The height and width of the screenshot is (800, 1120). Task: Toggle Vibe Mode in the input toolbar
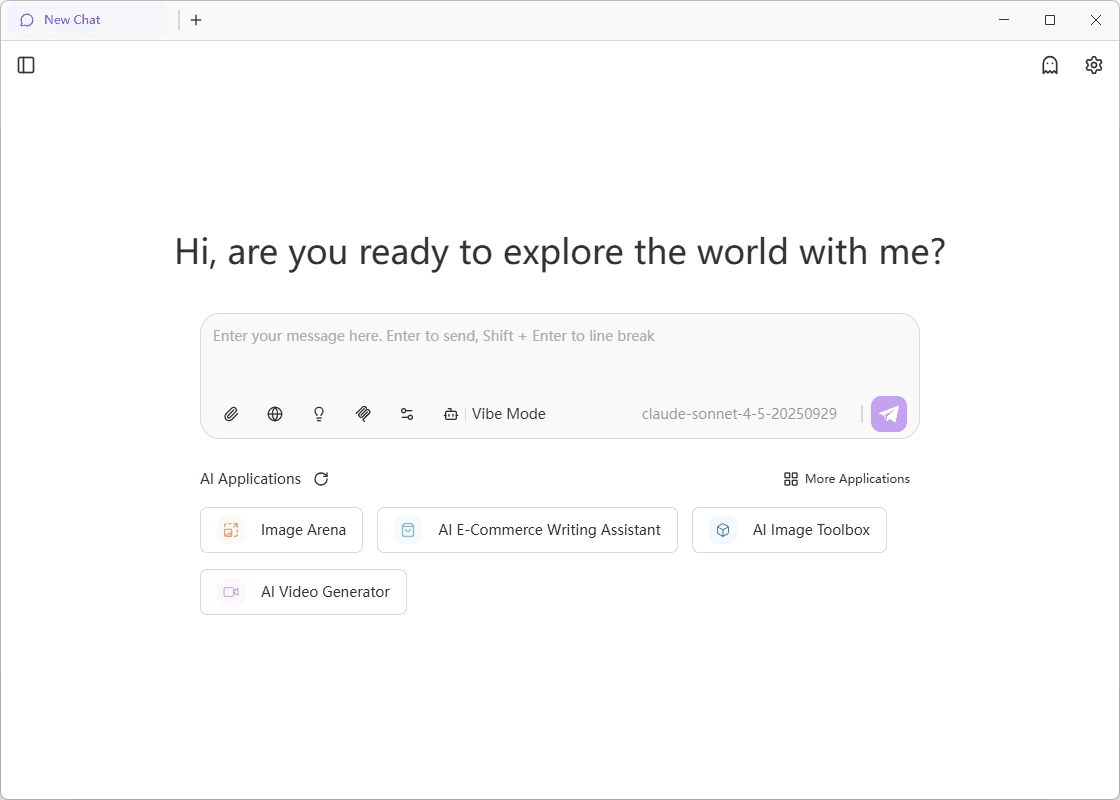(x=495, y=414)
